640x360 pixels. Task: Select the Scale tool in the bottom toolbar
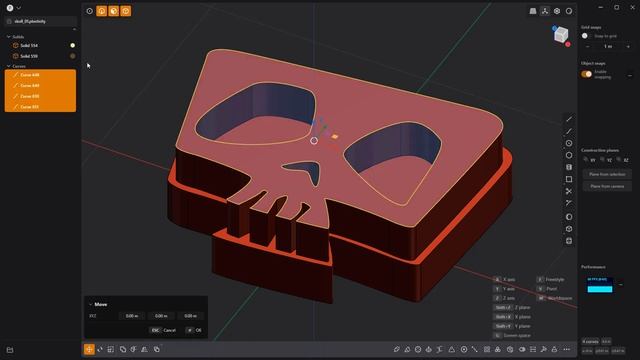tap(111, 349)
